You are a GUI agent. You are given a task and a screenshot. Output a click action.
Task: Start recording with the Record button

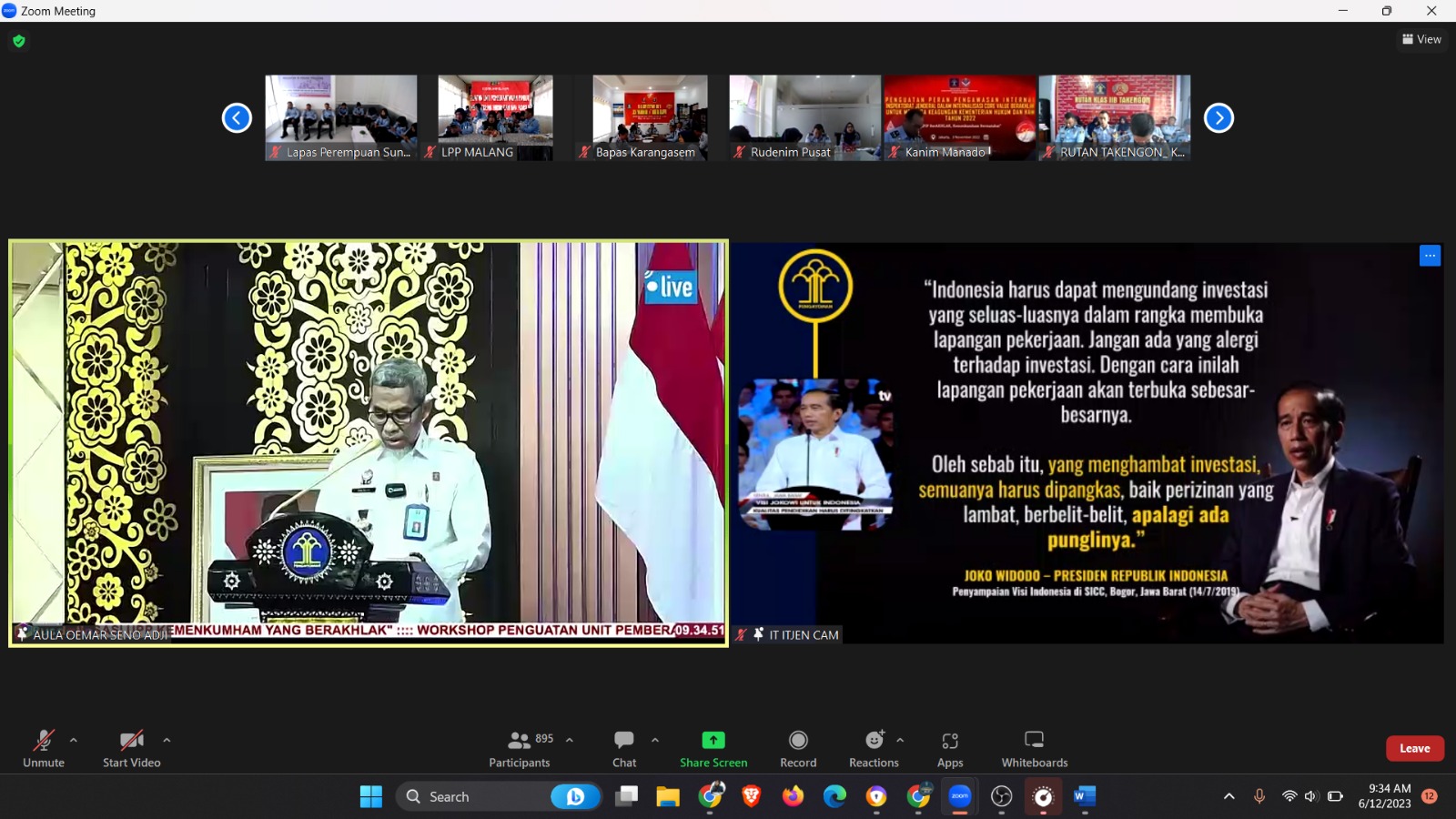pos(798,748)
